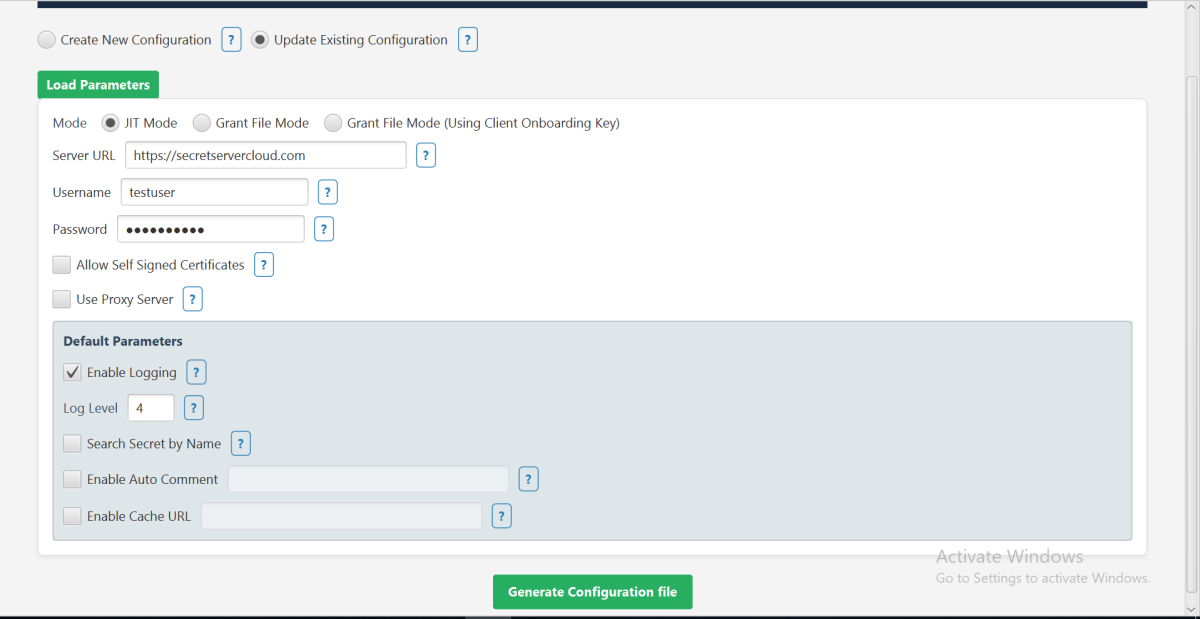1200x619 pixels.
Task: Click help icon beside Enable Logging
Action: click(197, 372)
